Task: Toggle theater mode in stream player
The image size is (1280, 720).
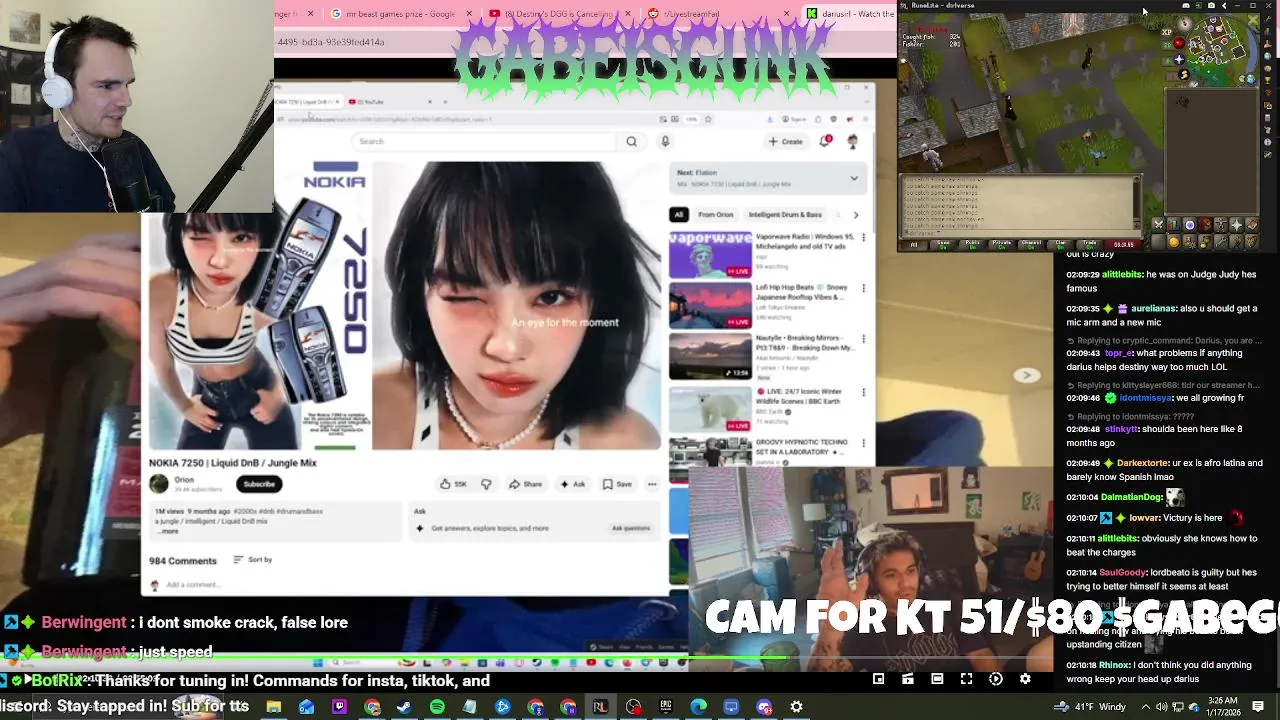Action: tap(937, 679)
